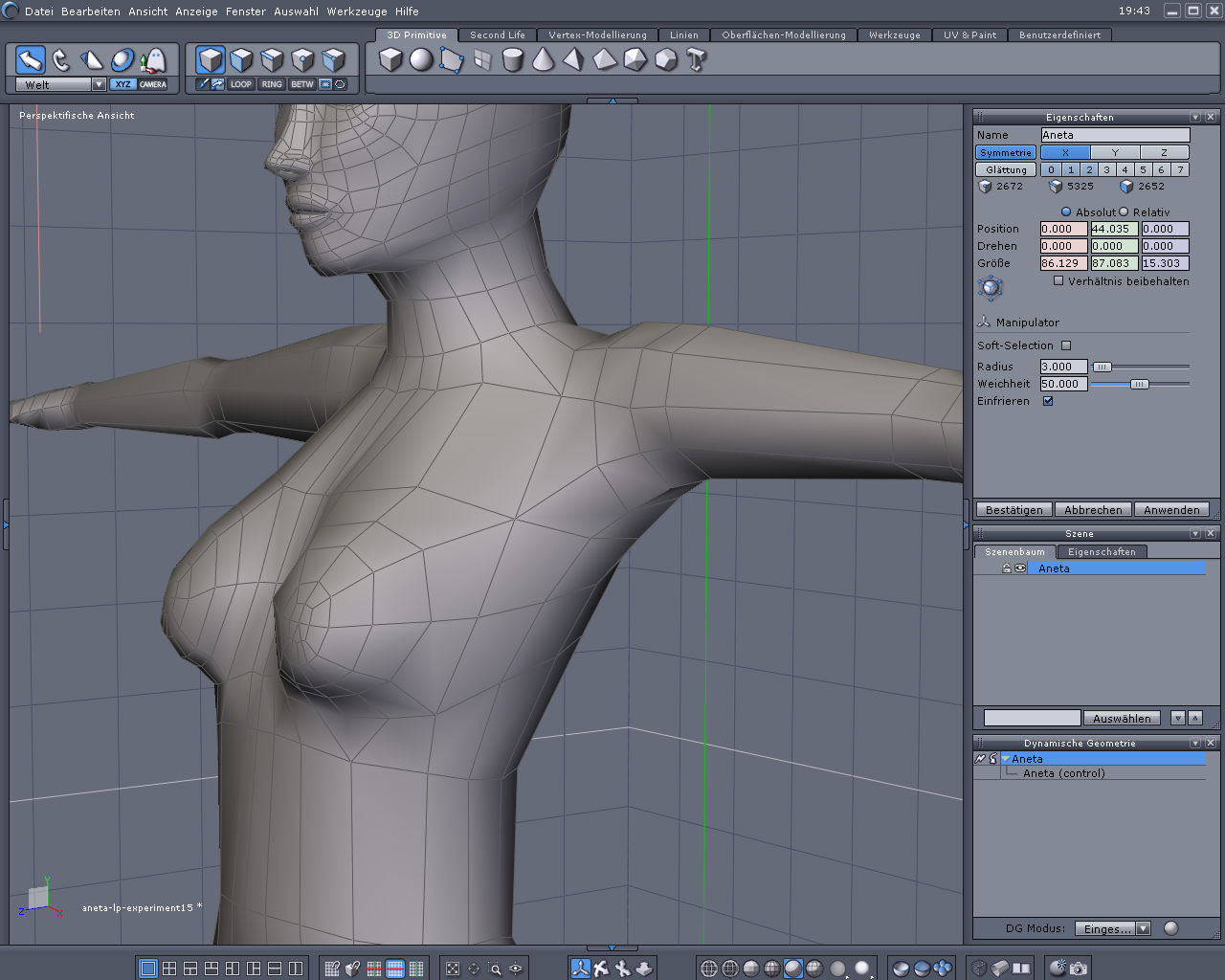Expand the Eigenschaften panel options arrow

click(x=1195, y=117)
